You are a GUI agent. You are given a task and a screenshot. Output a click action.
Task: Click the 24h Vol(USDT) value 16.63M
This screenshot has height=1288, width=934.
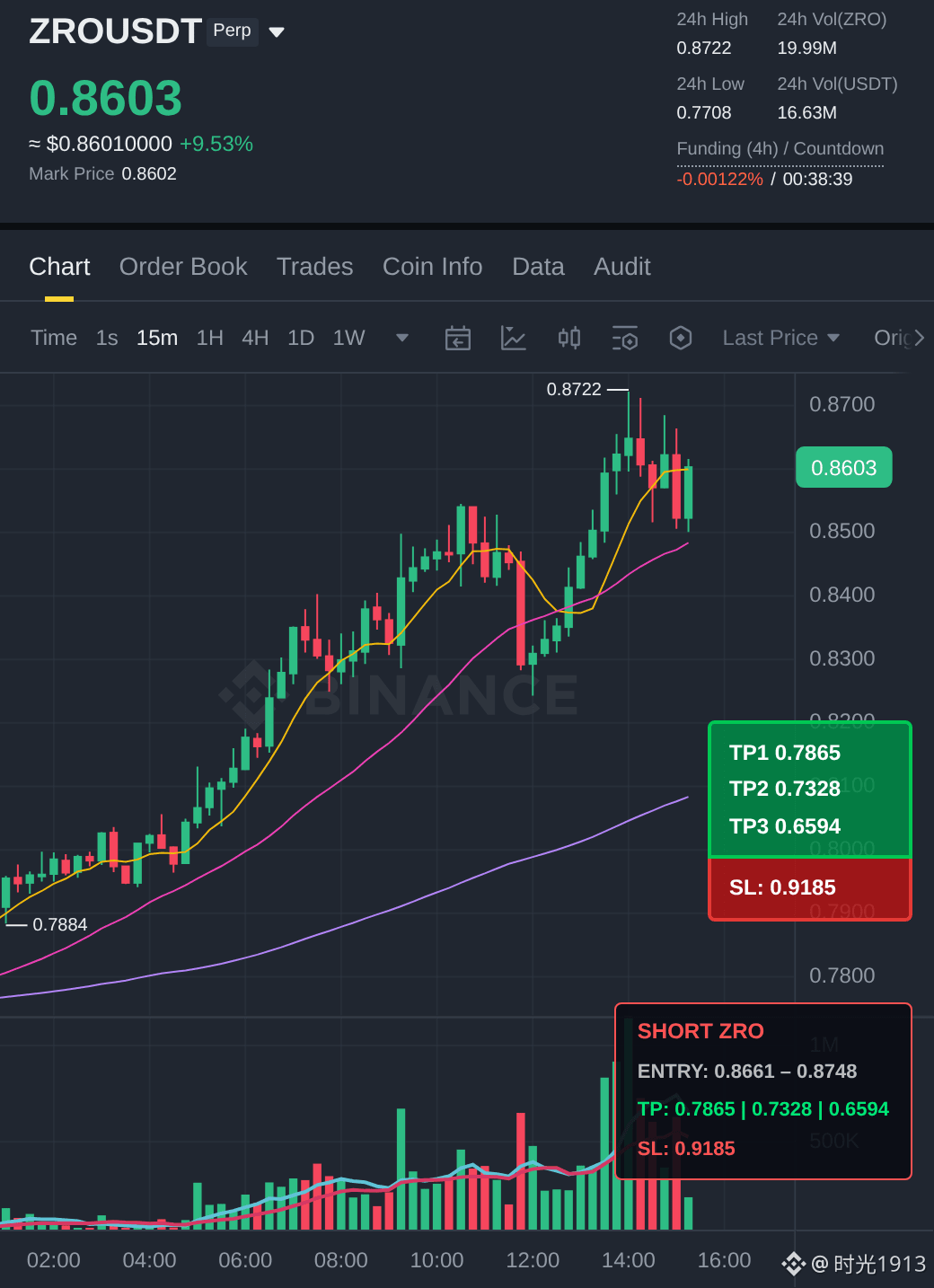[x=807, y=112]
